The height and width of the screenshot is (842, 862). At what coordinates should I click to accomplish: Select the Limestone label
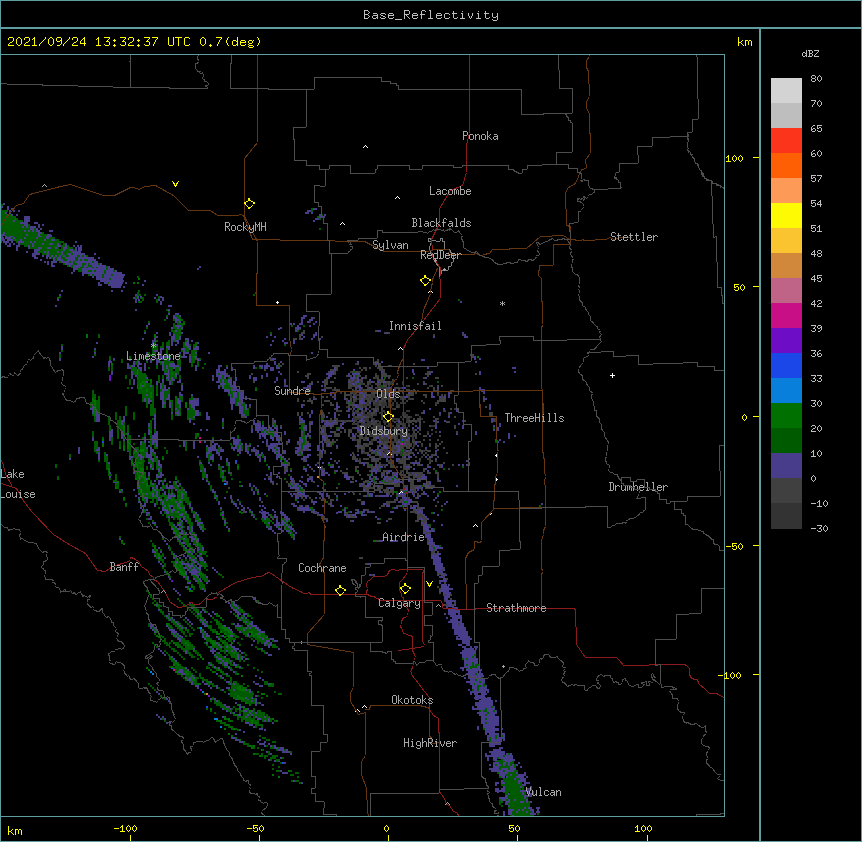(x=153, y=356)
